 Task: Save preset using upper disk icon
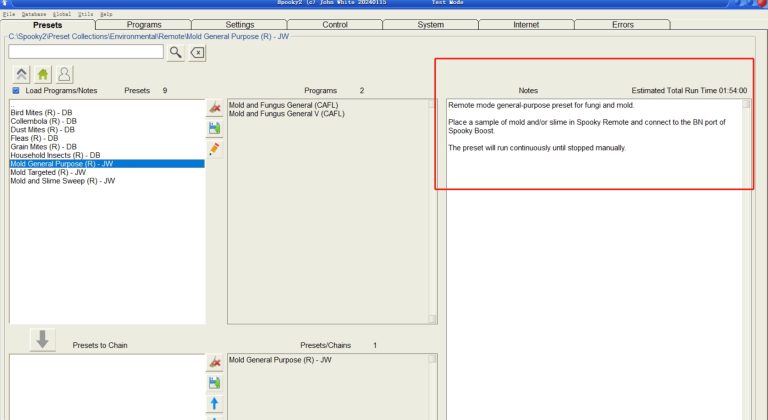[x=214, y=128]
